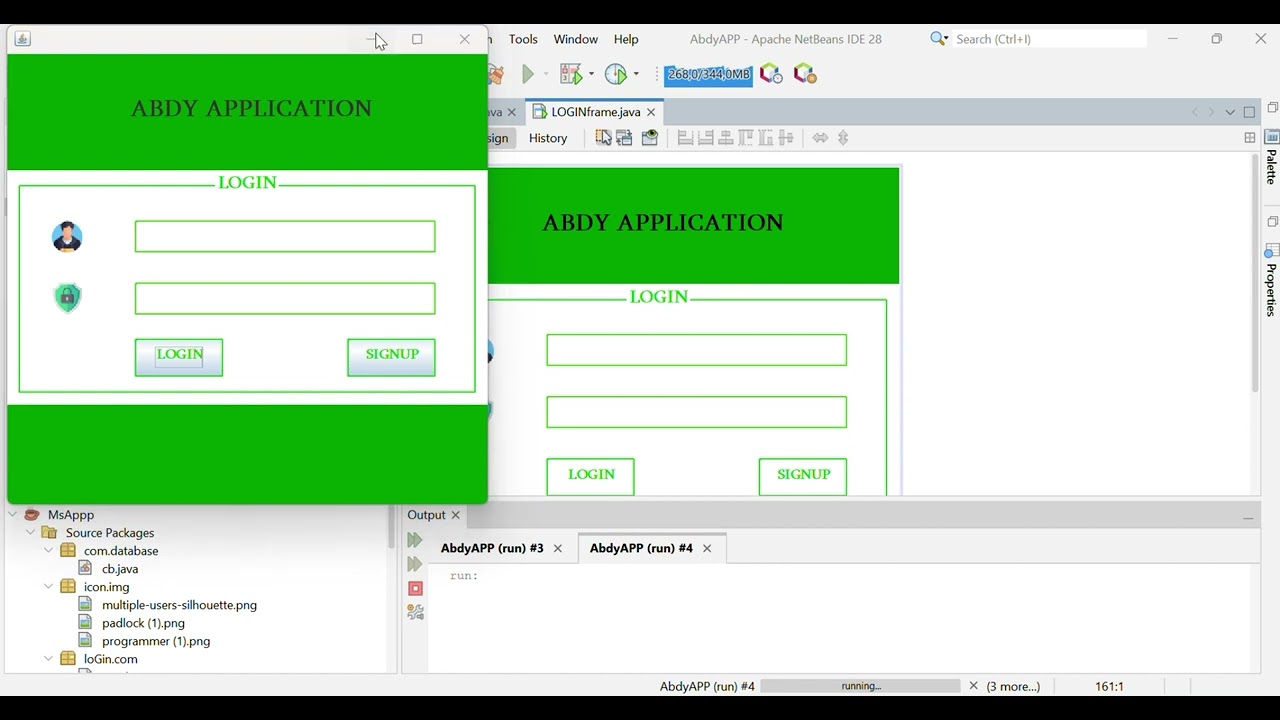Click the username field in running app window
1280x720 pixels.
pyautogui.click(x=285, y=237)
